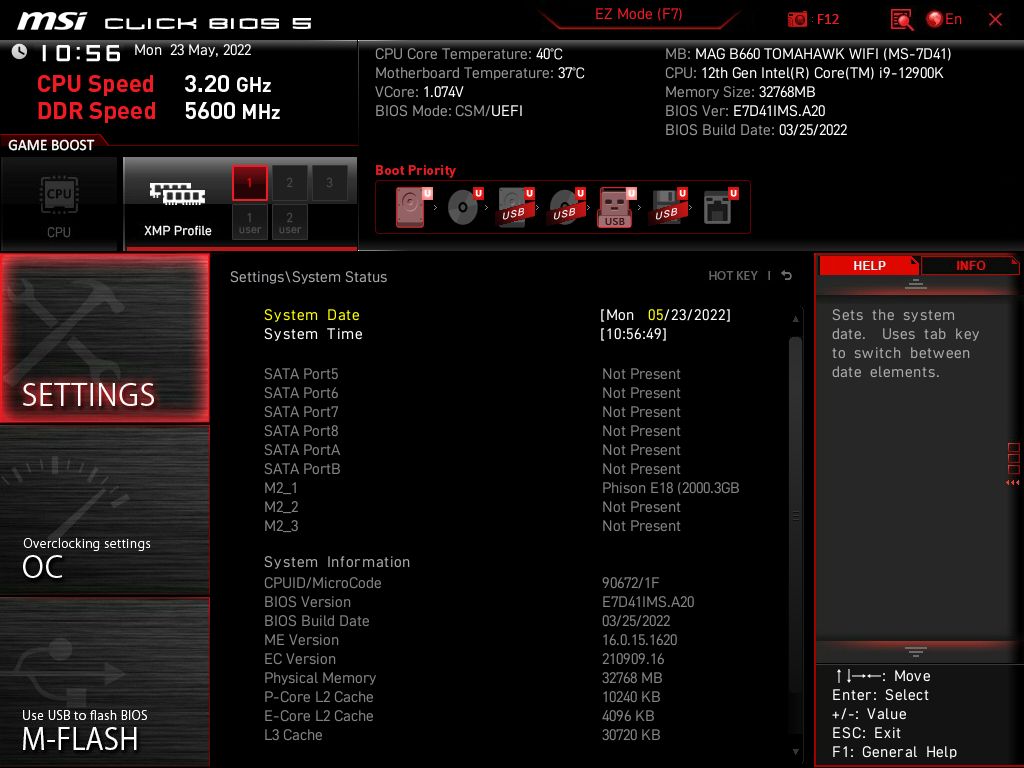Screen dimensions: 1024x768
Task: Click the help panel bottom grip handle
Action: [916, 651]
